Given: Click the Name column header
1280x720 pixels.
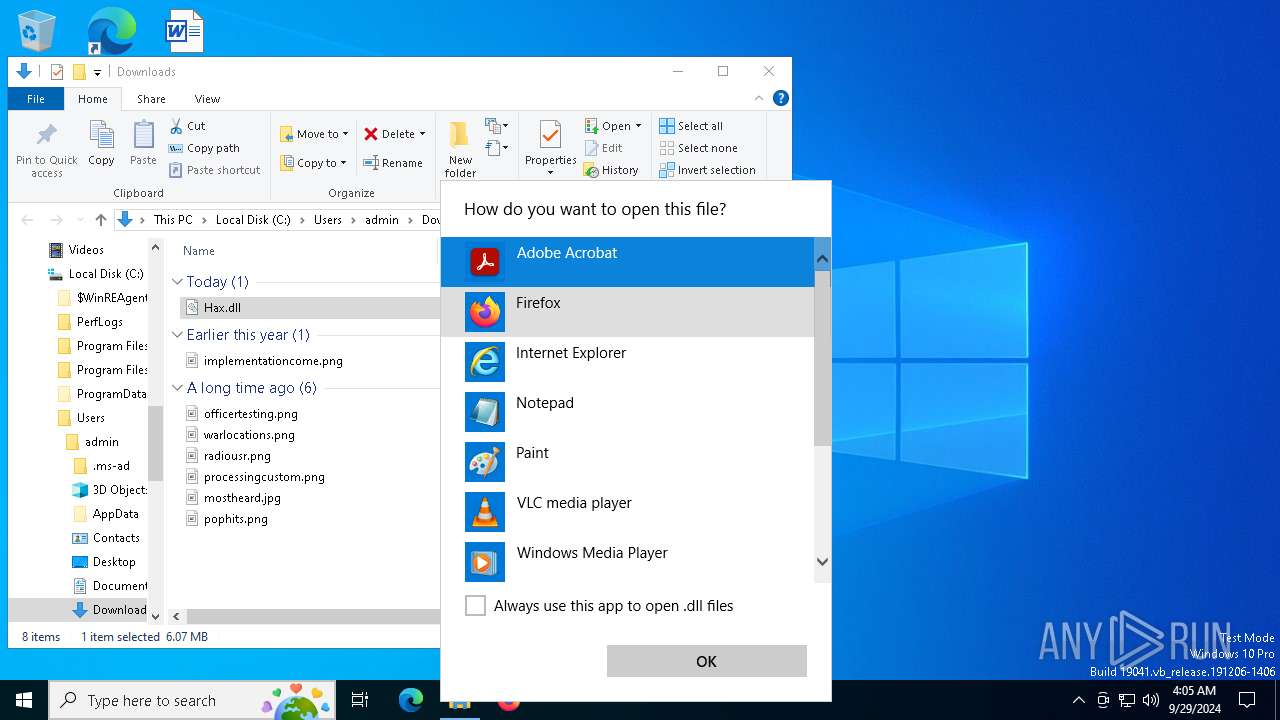Looking at the screenshot, I should click(x=199, y=251).
